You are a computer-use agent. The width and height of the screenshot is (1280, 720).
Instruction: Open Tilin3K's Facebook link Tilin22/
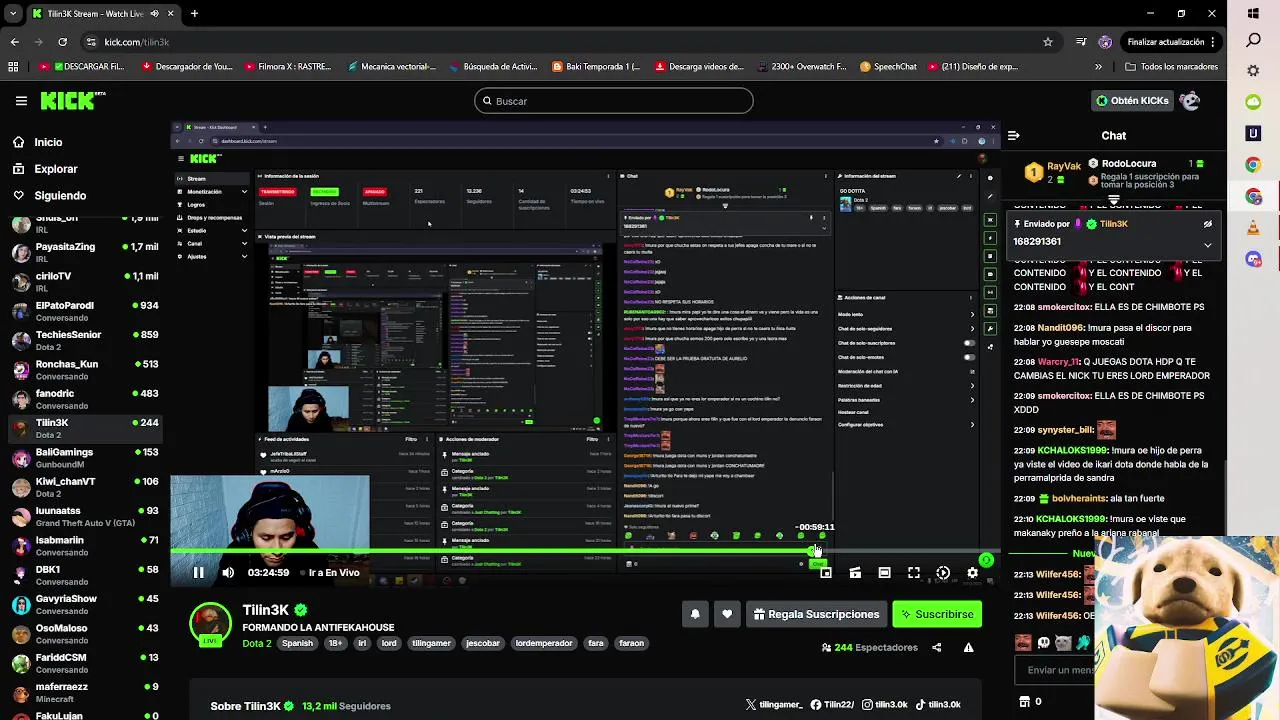832,705
